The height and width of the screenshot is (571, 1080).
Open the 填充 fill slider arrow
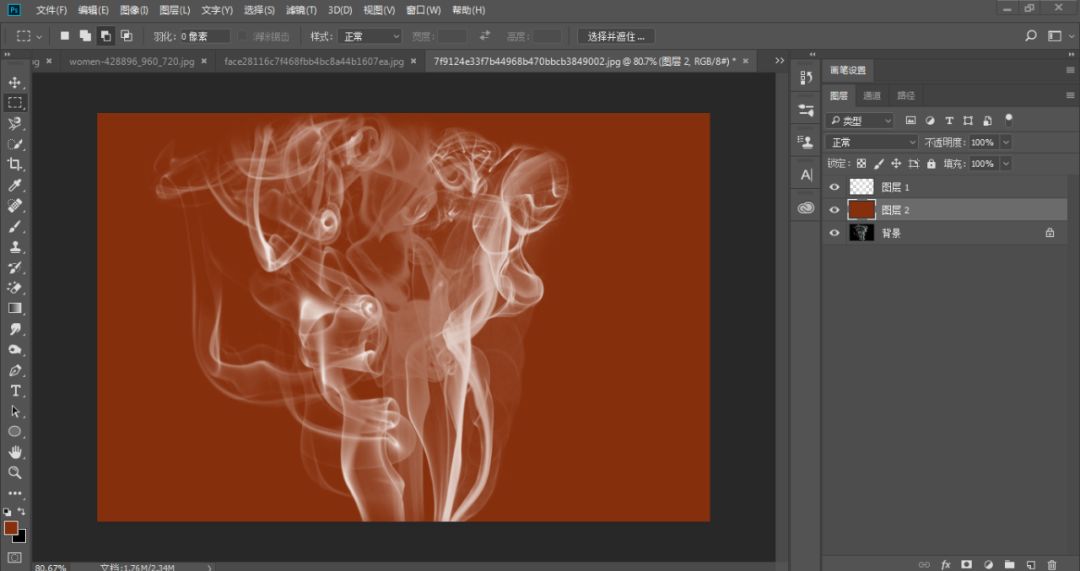(1006, 164)
